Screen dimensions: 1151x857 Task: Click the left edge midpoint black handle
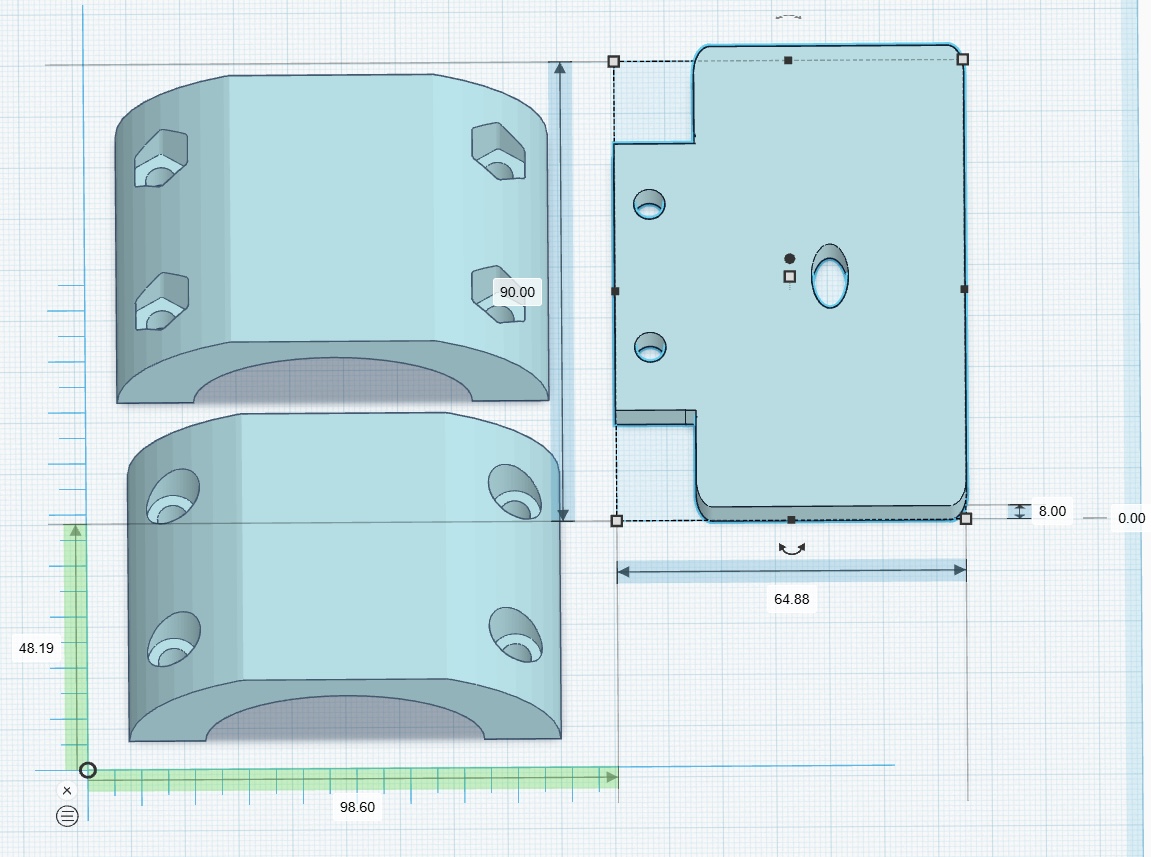click(615, 291)
